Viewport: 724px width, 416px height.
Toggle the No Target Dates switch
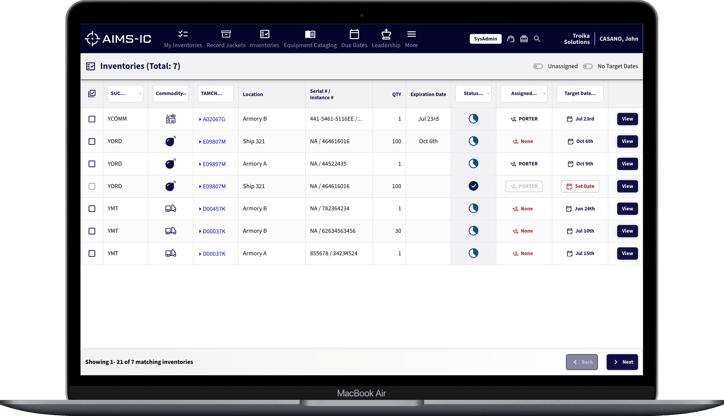(x=587, y=66)
